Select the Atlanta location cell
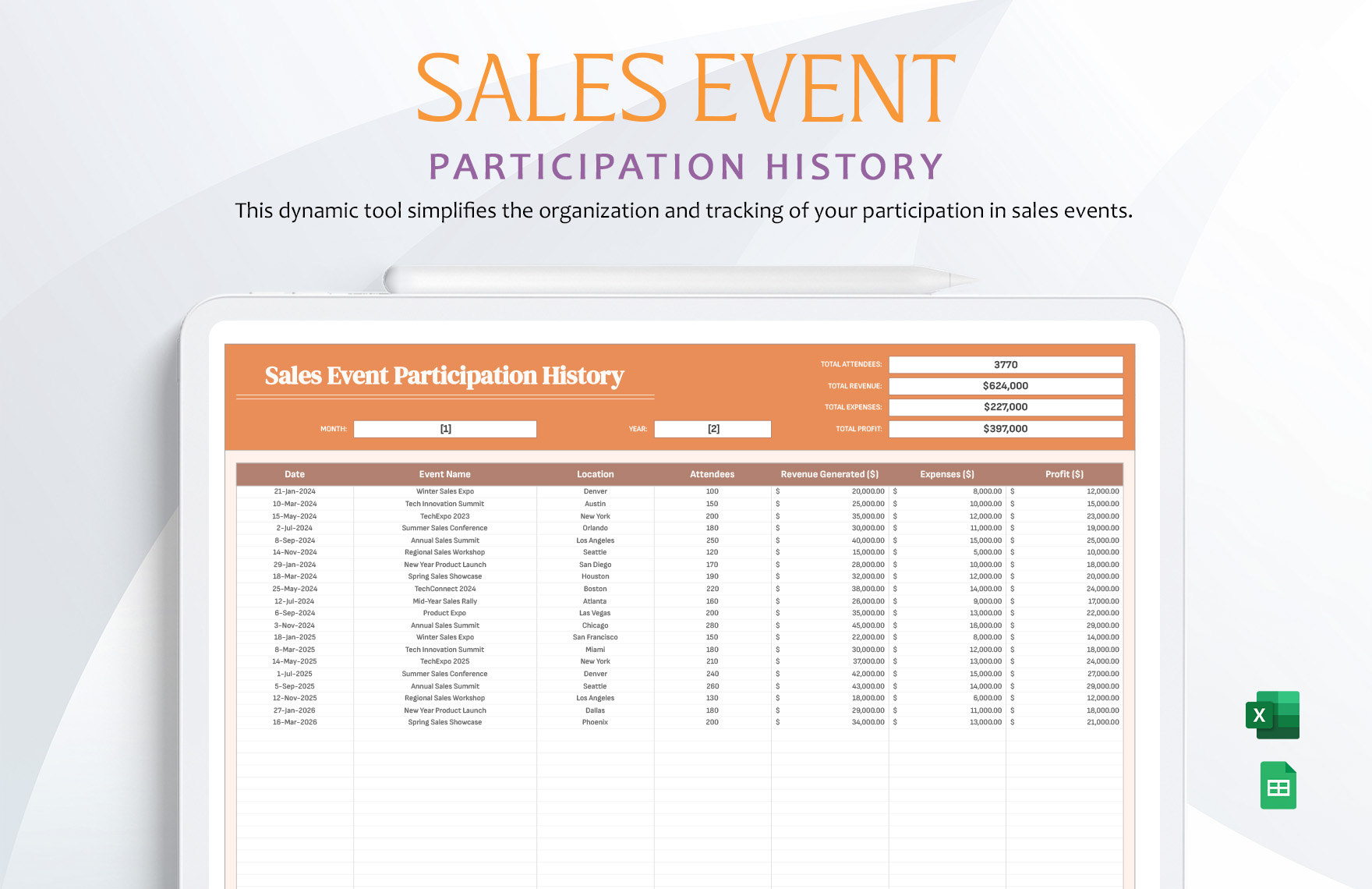Image resolution: width=1372 pixels, height=889 pixels. (596, 601)
